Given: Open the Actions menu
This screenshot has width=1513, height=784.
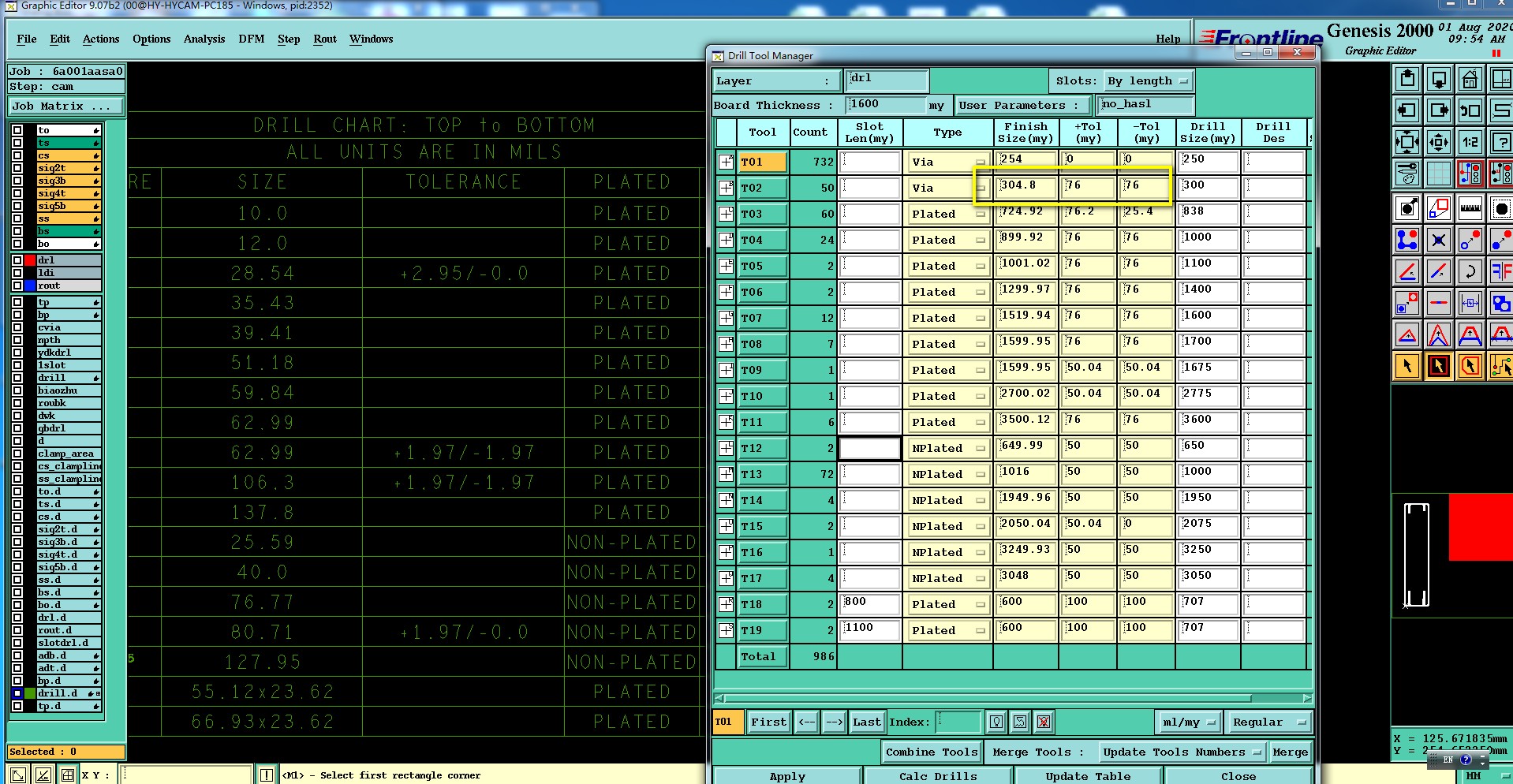Looking at the screenshot, I should [101, 39].
